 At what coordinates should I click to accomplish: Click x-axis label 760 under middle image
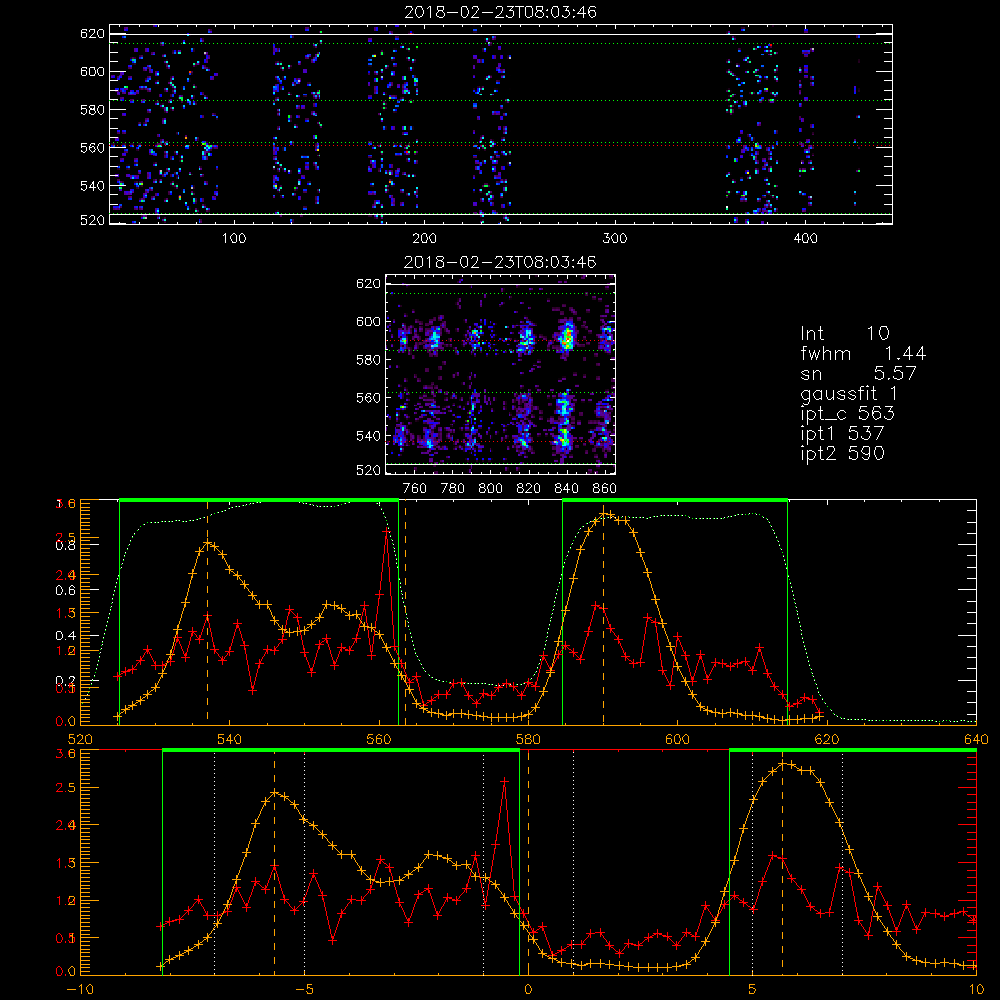415,489
